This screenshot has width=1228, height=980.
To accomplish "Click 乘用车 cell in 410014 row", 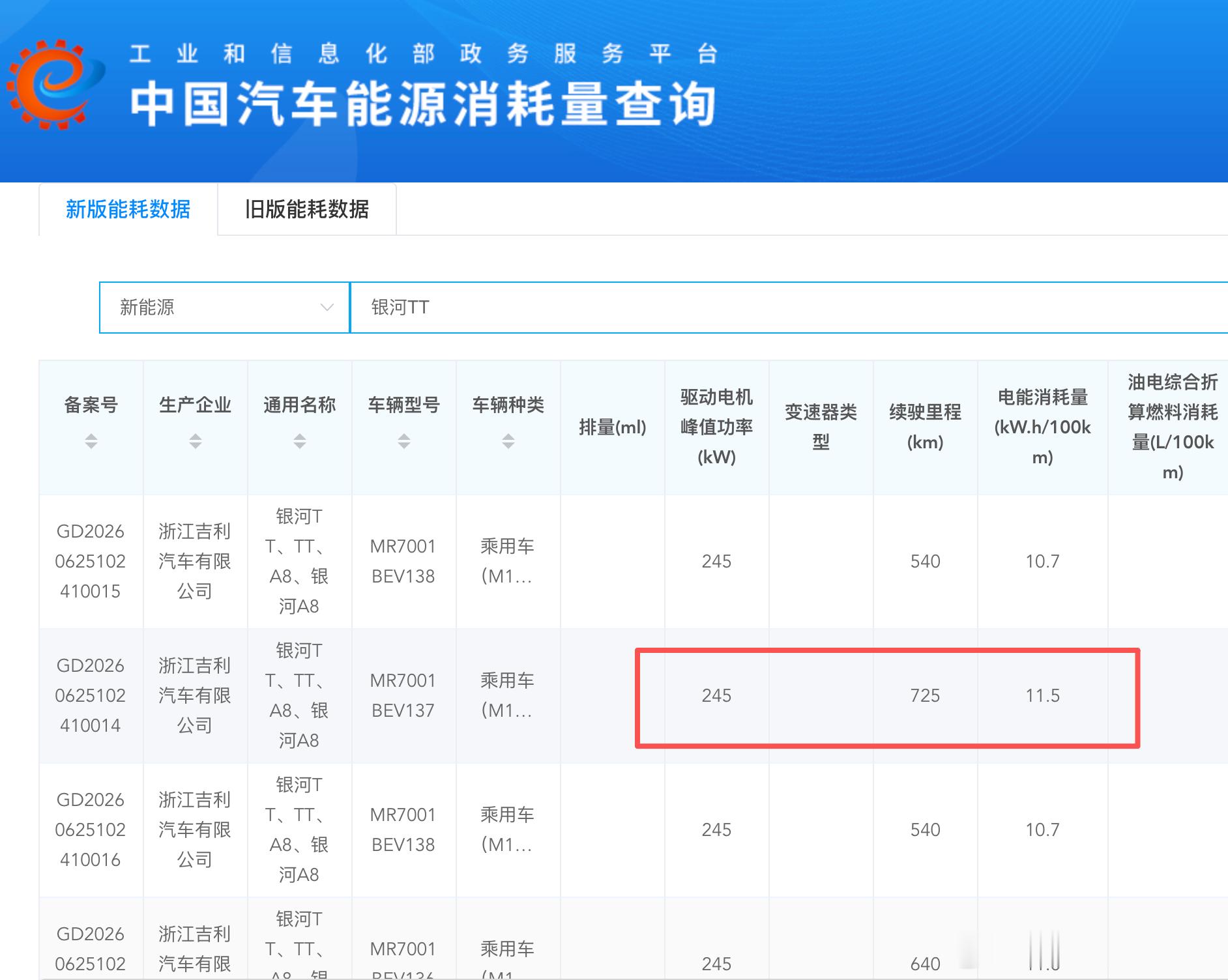I will (508, 696).
